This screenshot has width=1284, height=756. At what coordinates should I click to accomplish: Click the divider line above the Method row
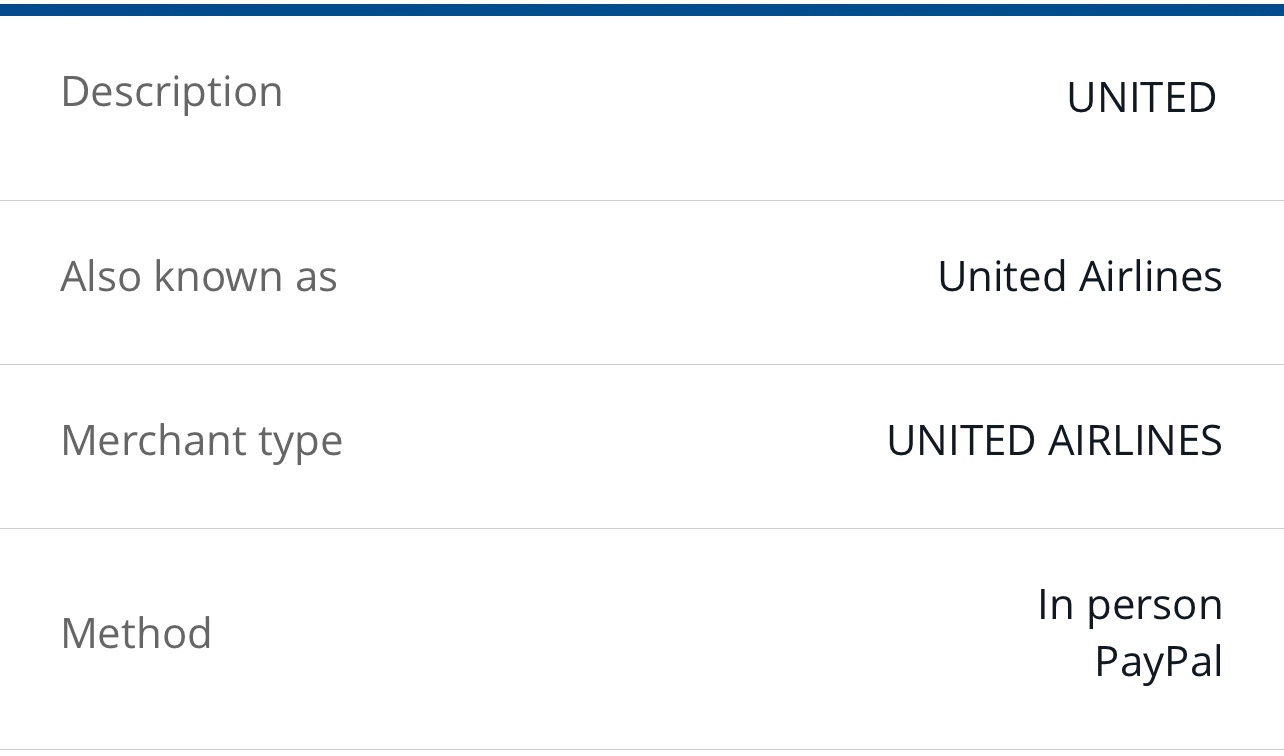pyautogui.click(x=642, y=528)
